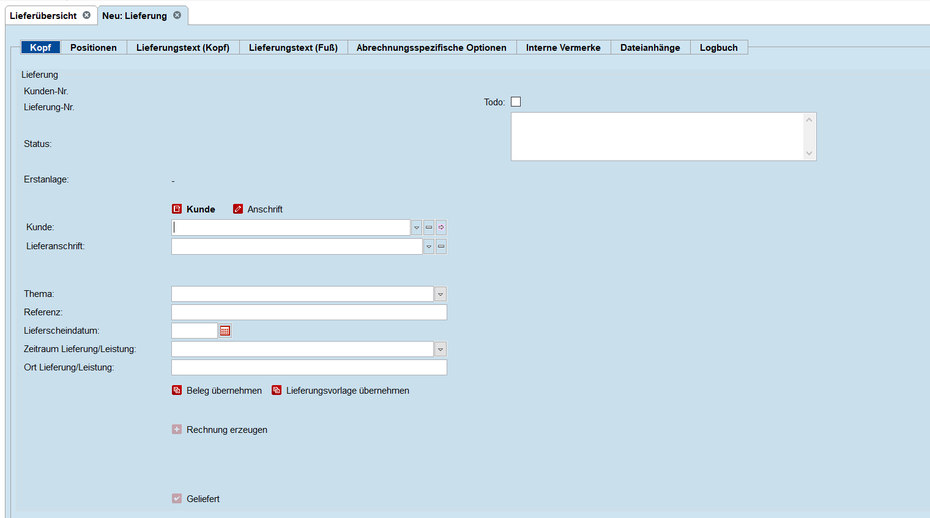The width and height of the screenshot is (930, 518).
Task: Open the Dateianhänge tab
Action: [x=650, y=47]
